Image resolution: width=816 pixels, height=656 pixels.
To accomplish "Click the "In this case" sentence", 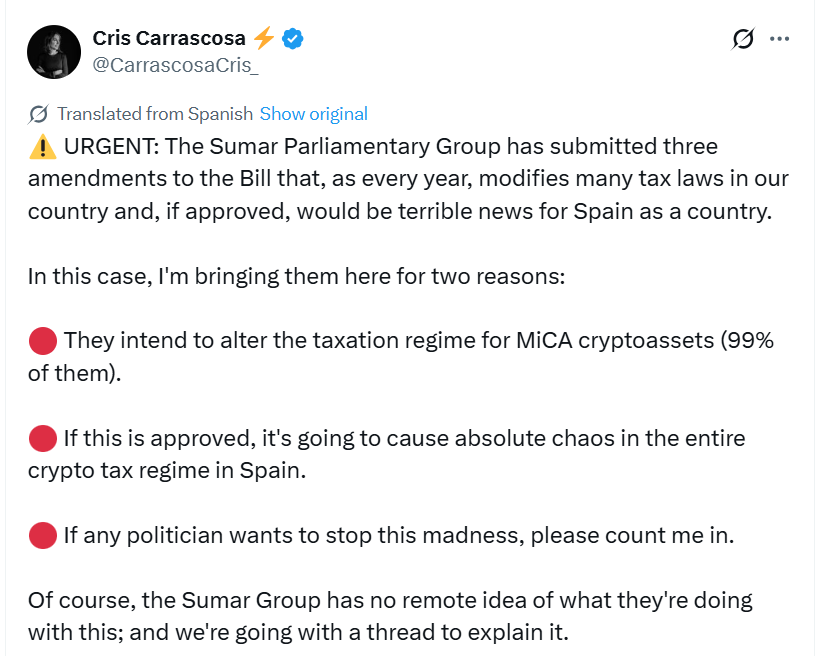I will pos(296,276).
